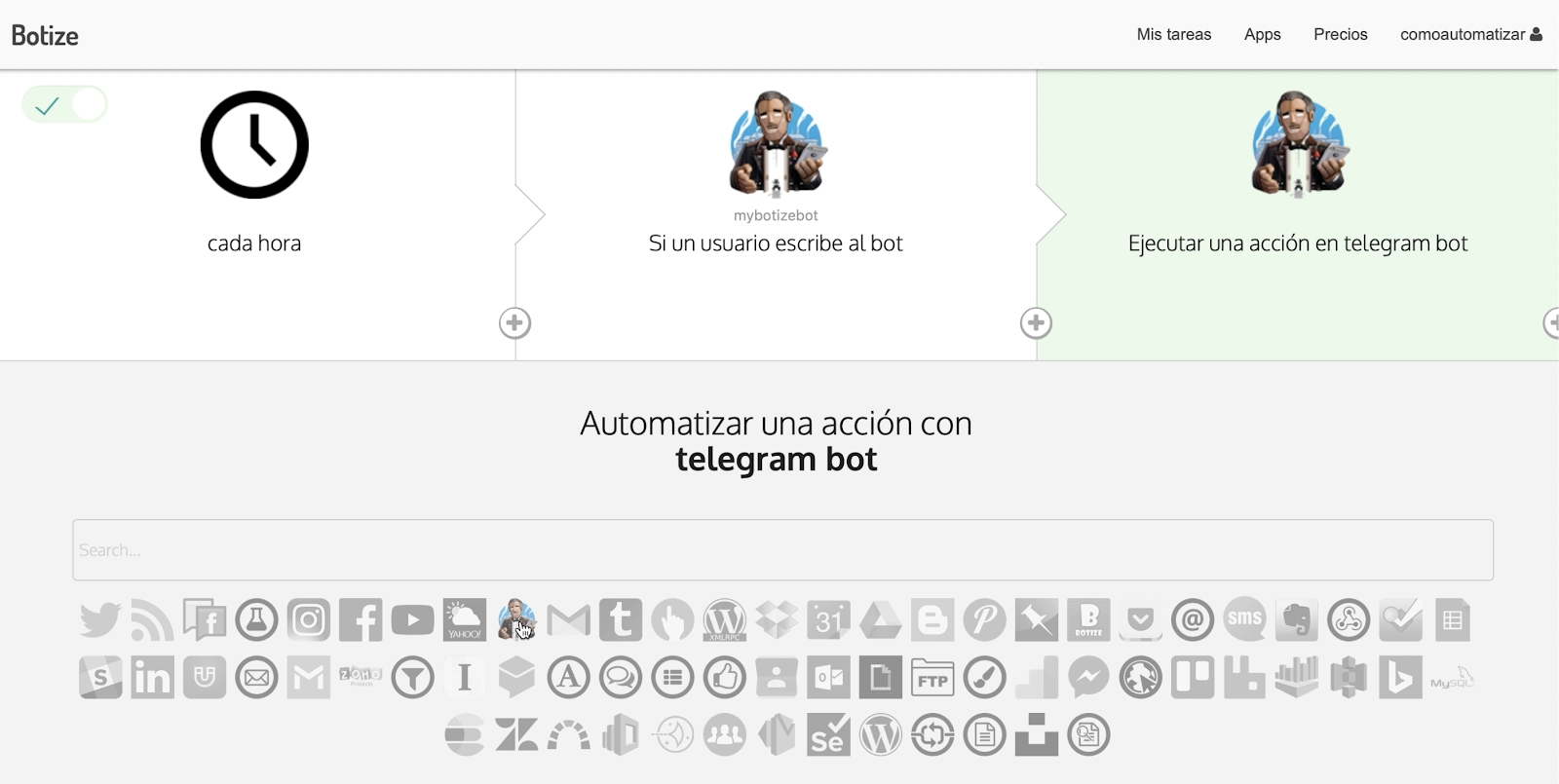Image resolution: width=1559 pixels, height=784 pixels.
Task: Select the Instagram app icon
Action: click(x=309, y=620)
